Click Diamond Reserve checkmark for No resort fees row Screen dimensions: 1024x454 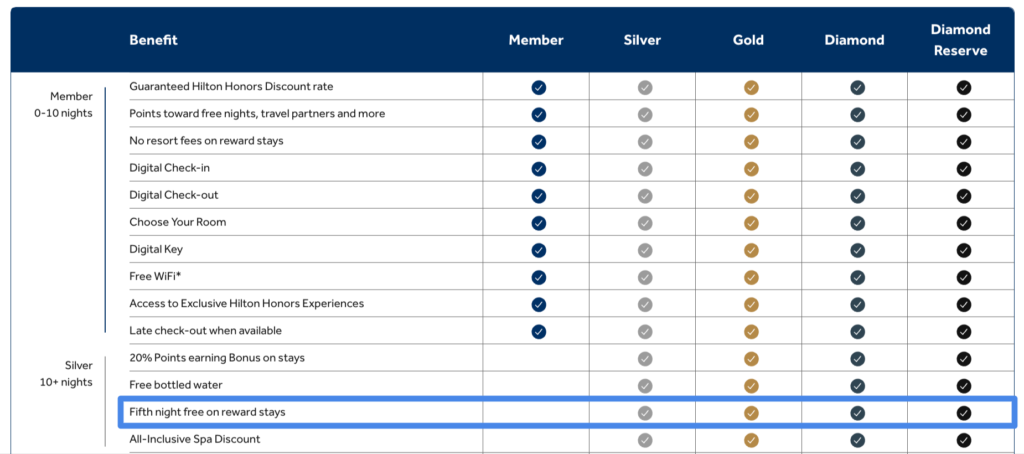pyautogui.click(x=963, y=142)
